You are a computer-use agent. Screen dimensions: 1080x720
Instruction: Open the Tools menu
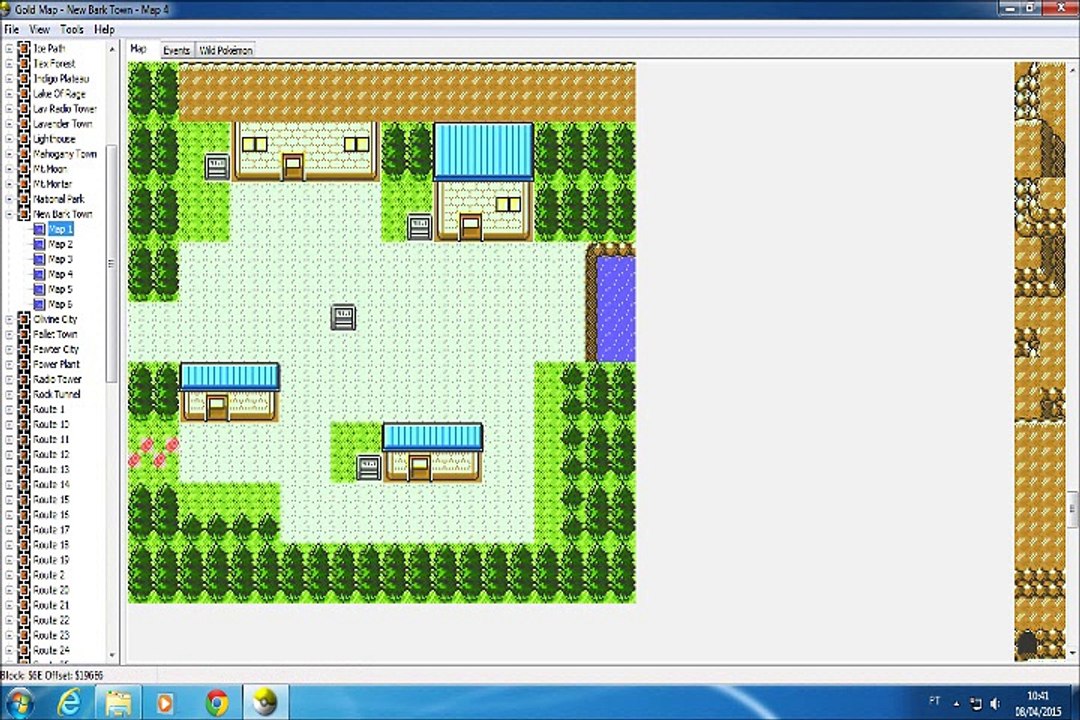(x=72, y=30)
